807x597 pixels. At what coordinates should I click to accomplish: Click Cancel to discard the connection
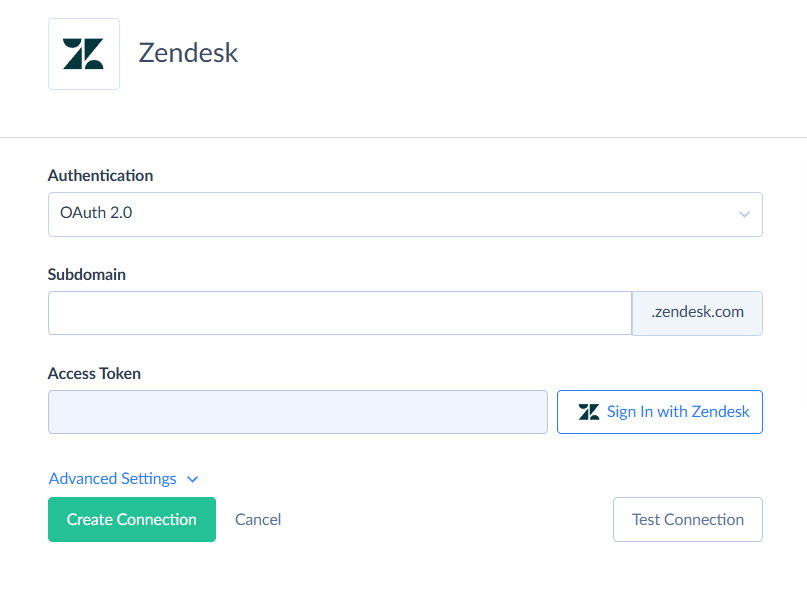(257, 519)
